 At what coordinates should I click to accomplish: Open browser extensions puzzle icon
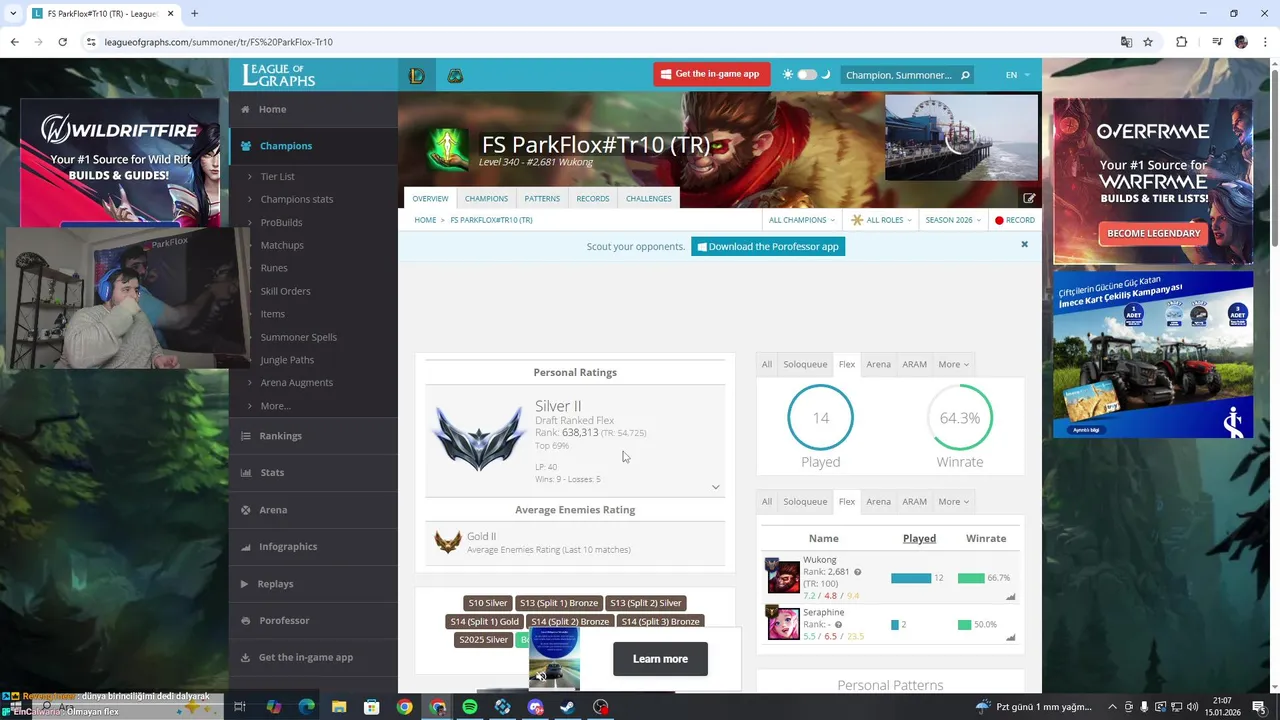(1181, 42)
